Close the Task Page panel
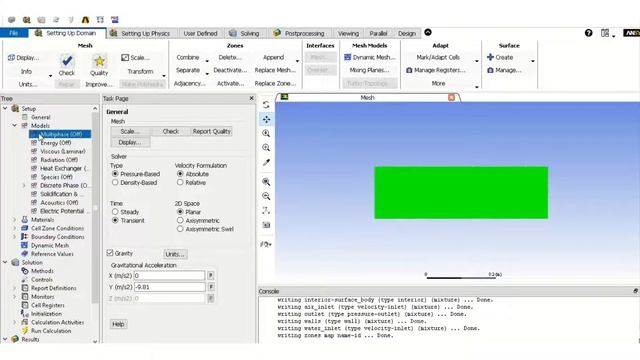Screen dimensions: 640x360 coord(251,98)
